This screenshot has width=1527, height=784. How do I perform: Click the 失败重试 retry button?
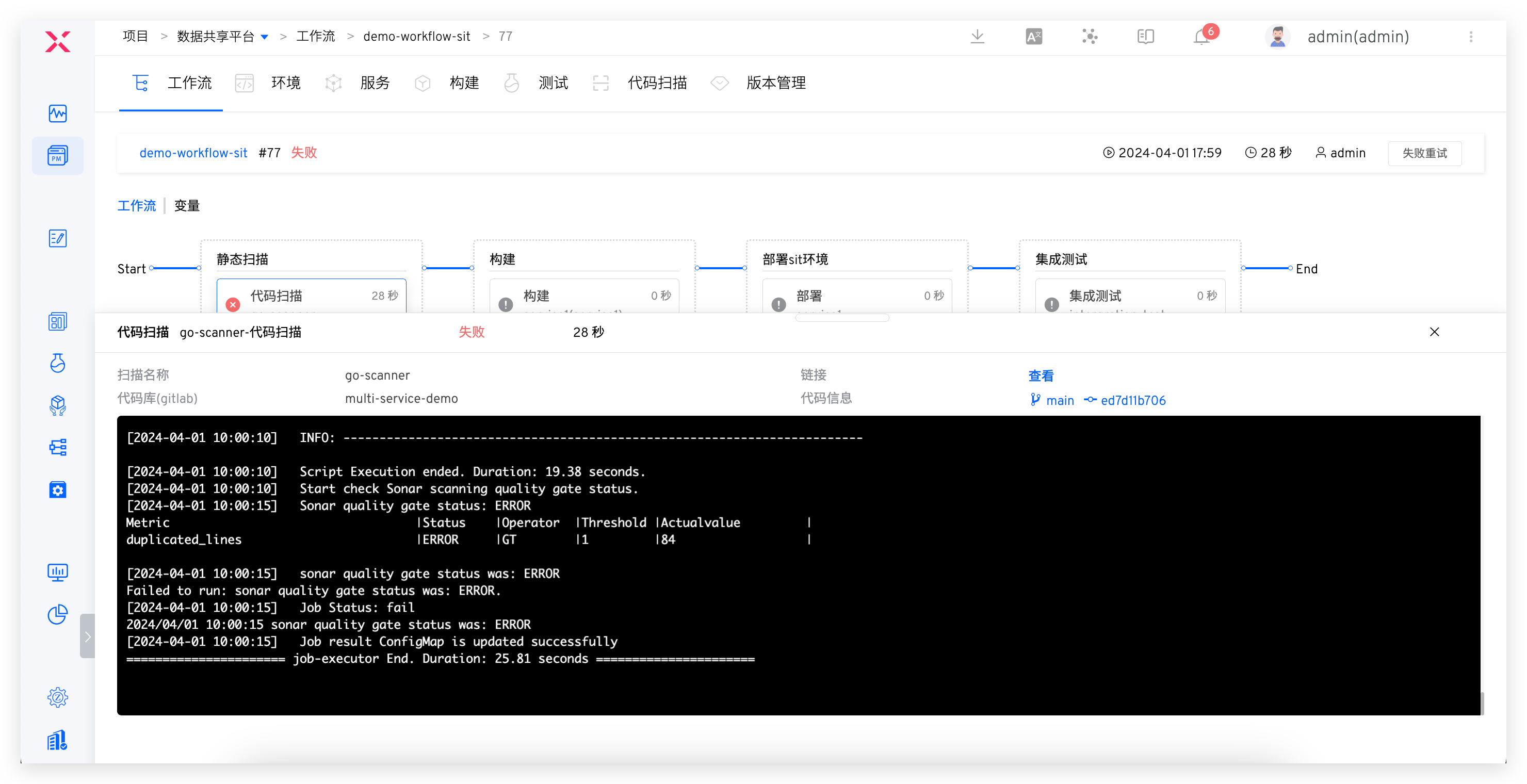pos(1424,154)
